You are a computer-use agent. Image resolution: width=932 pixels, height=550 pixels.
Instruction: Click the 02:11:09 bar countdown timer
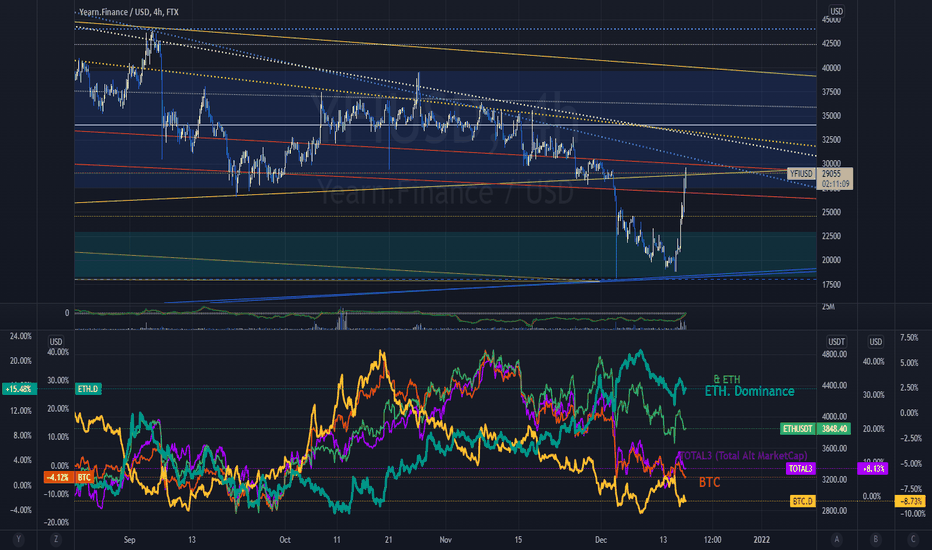click(x=835, y=184)
